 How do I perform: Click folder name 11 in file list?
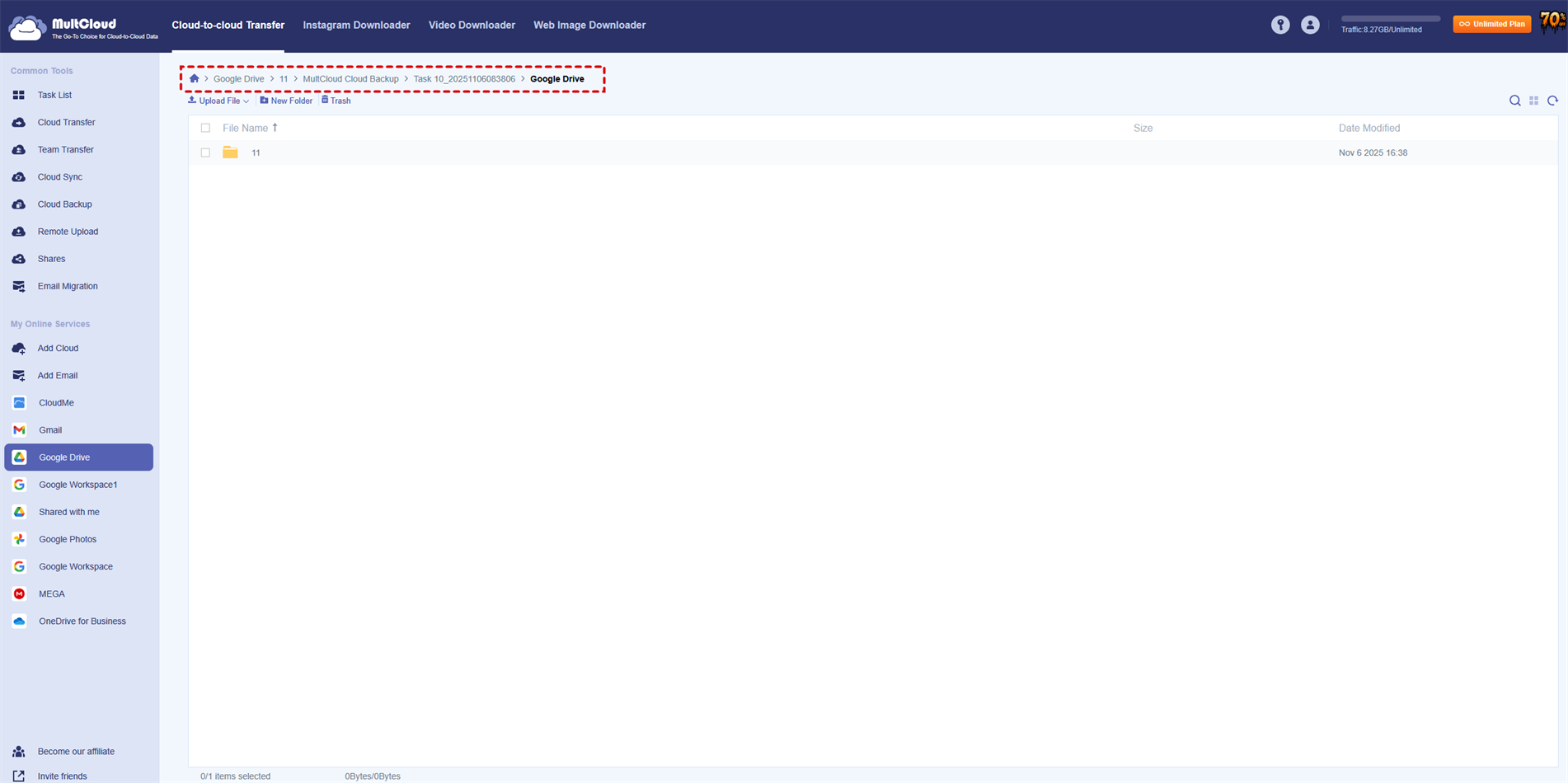click(x=256, y=152)
